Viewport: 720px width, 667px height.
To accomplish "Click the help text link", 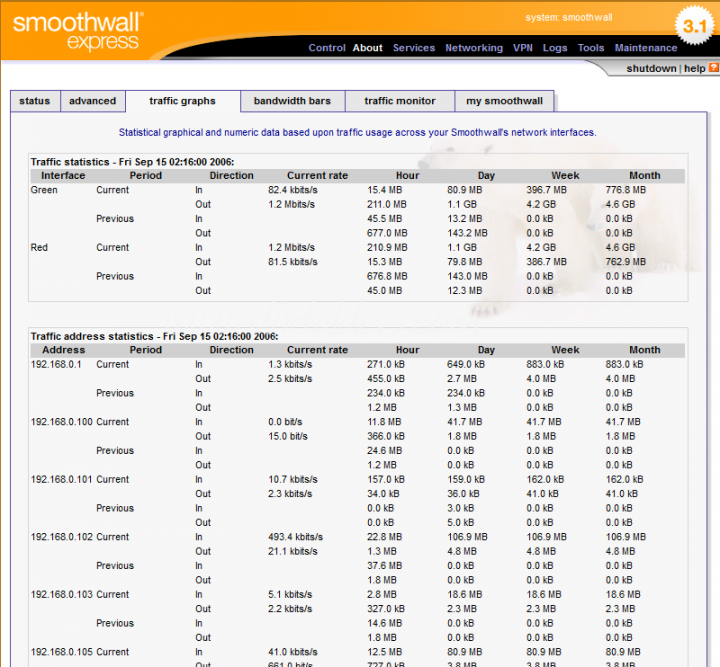I will click(694, 69).
